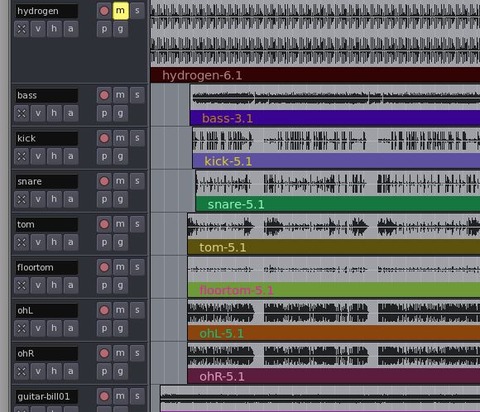Image resolution: width=480 pixels, height=412 pixels.
Task: Select the snare-5.1 region name bar
Action: coord(338,204)
